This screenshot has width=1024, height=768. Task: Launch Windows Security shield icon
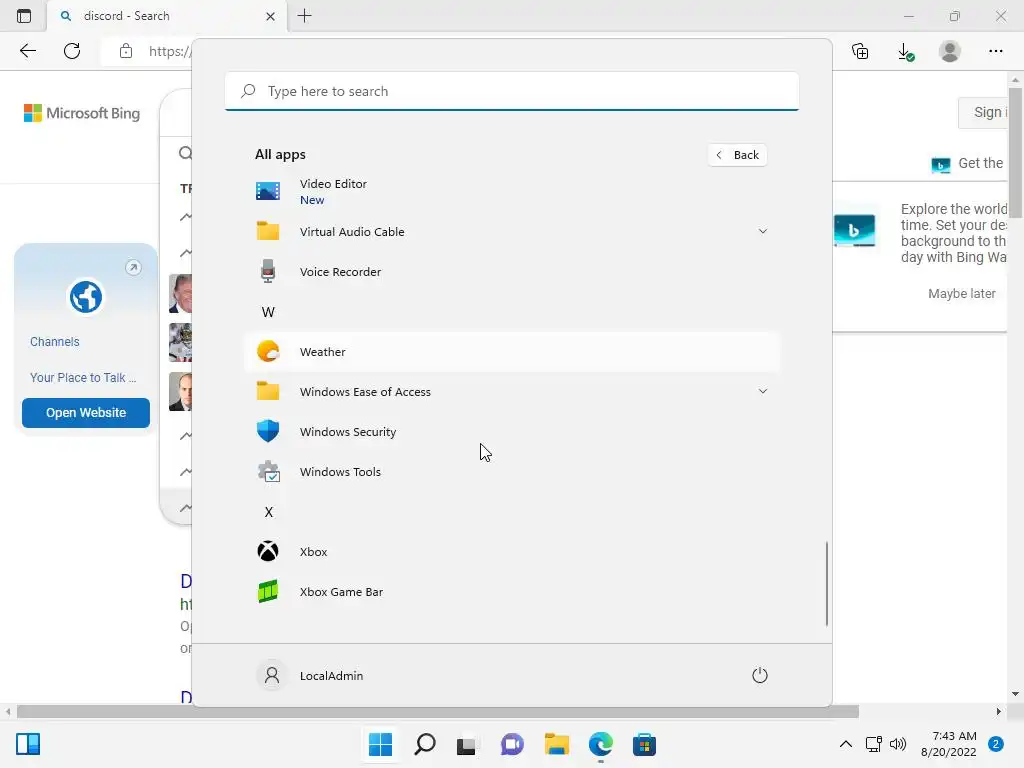(x=268, y=431)
